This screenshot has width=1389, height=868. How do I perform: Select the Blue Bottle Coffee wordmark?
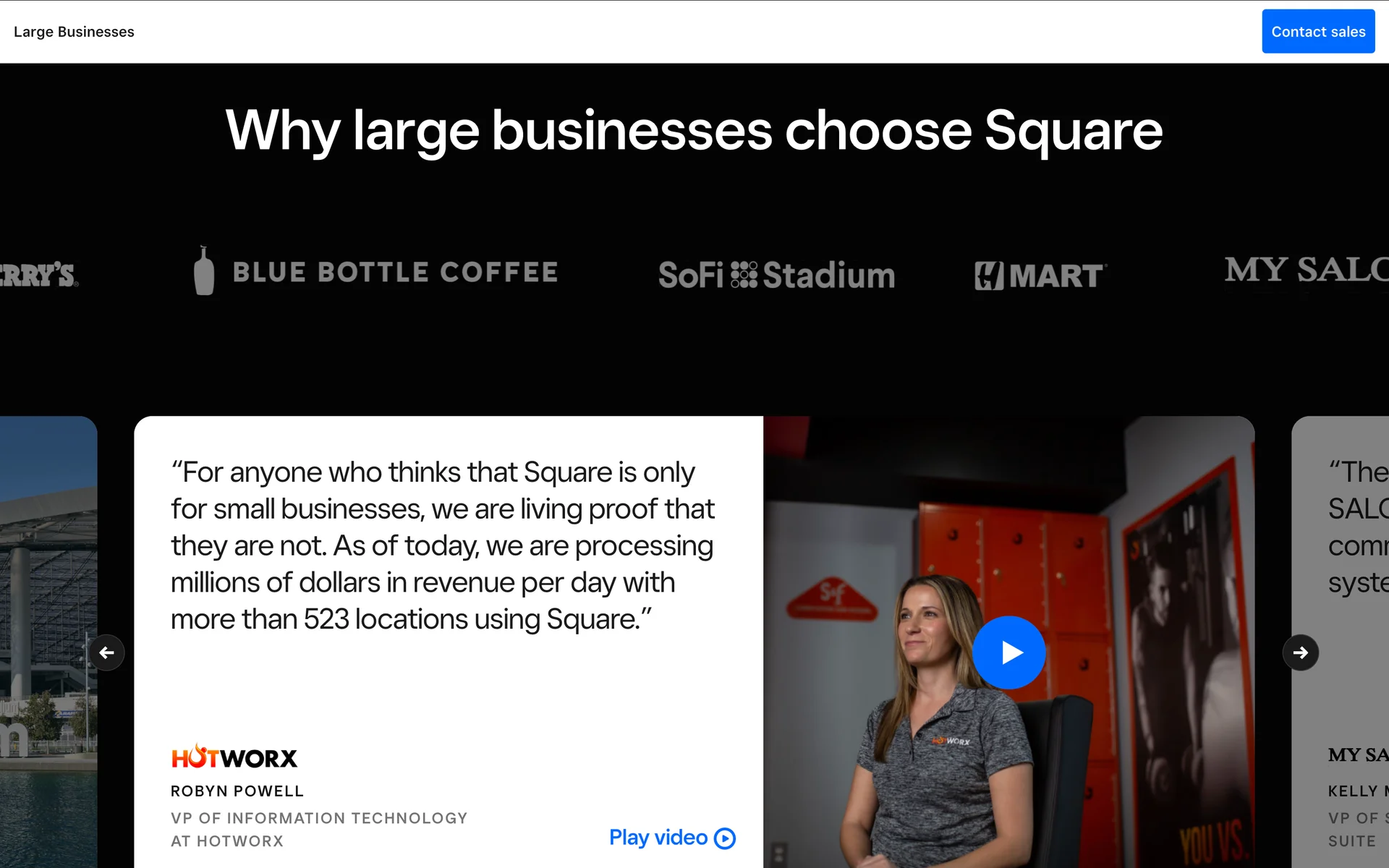tap(395, 273)
